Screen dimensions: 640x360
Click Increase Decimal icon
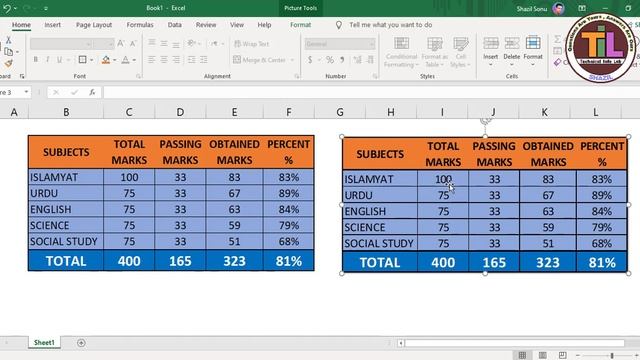[358, 60]
